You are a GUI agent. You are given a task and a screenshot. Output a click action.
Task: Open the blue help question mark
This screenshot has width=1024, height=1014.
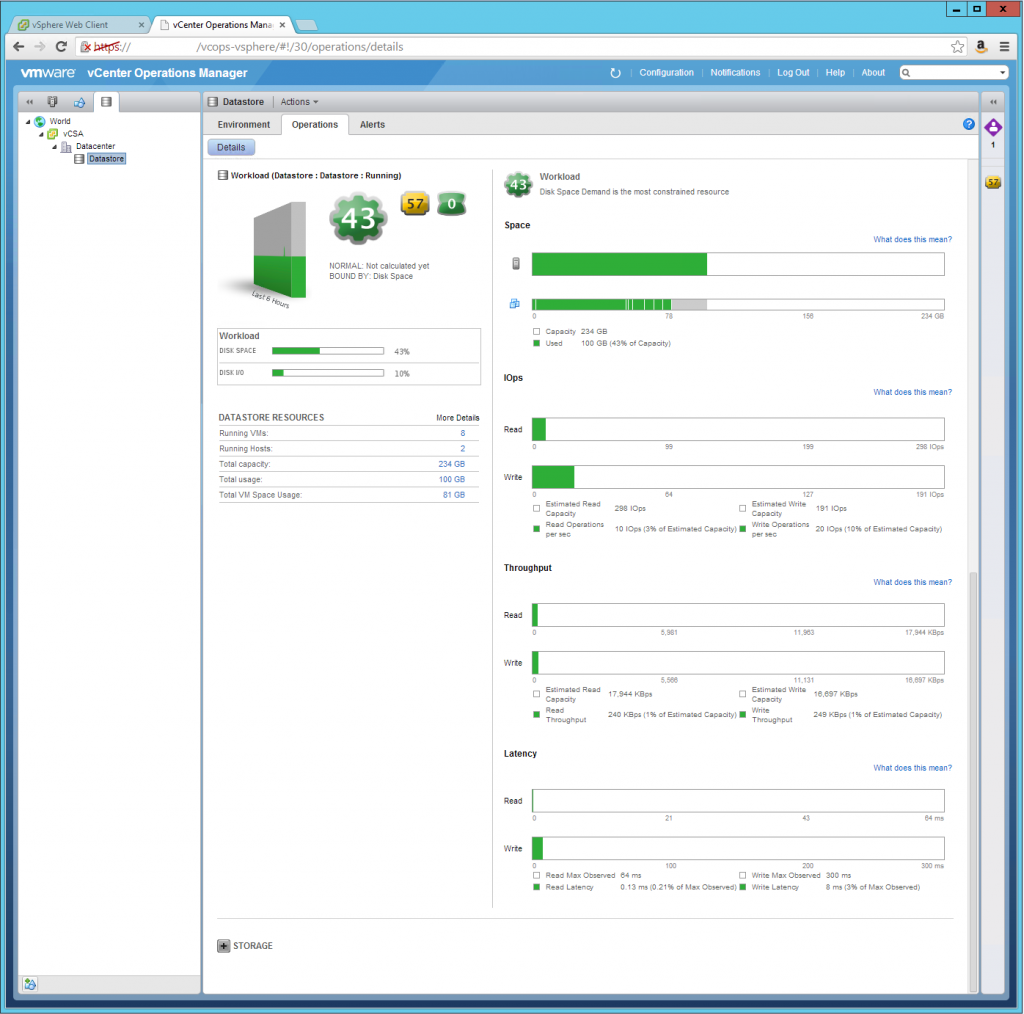pos(969,124)
